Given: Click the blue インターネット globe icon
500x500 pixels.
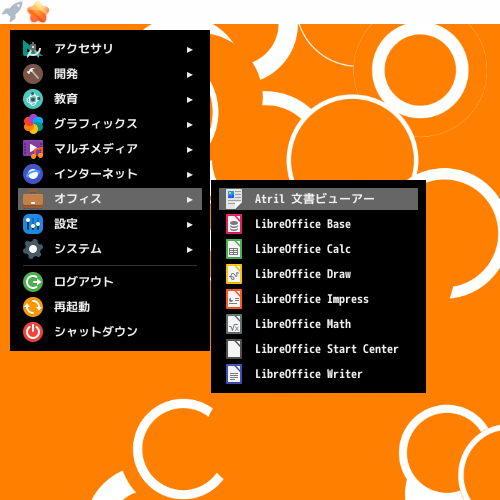Looking at the screenshot, I should 33,174.
